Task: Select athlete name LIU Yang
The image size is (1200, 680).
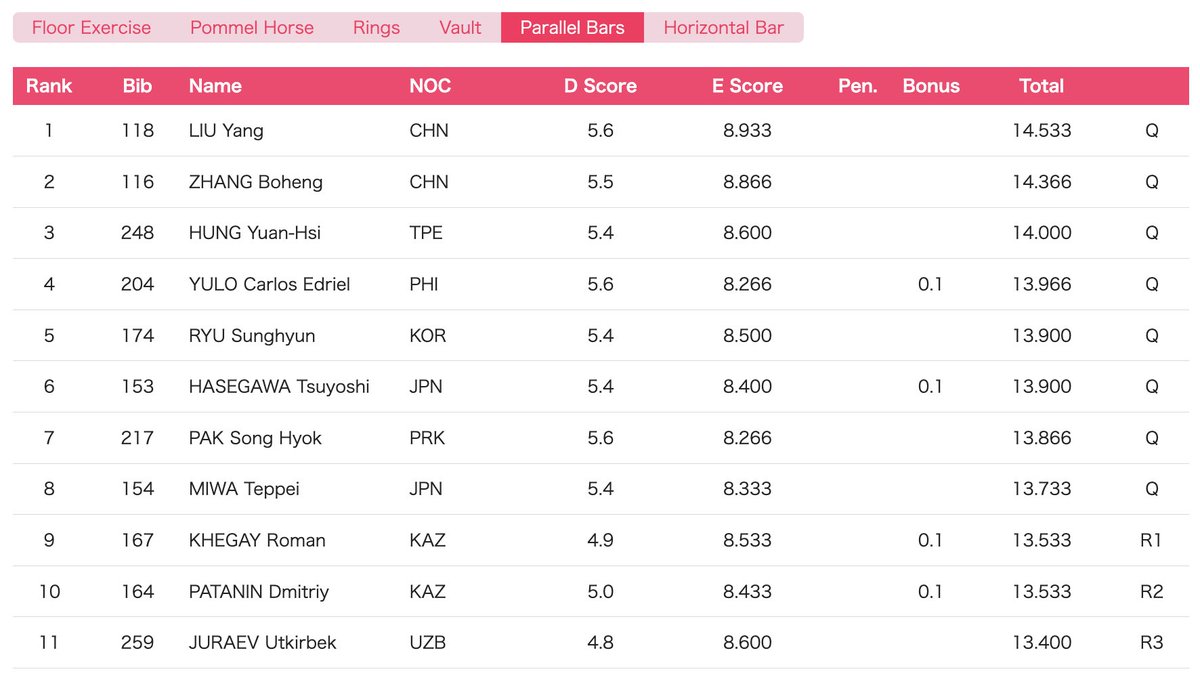Action: pyautogui.click(x=226, y=131)
